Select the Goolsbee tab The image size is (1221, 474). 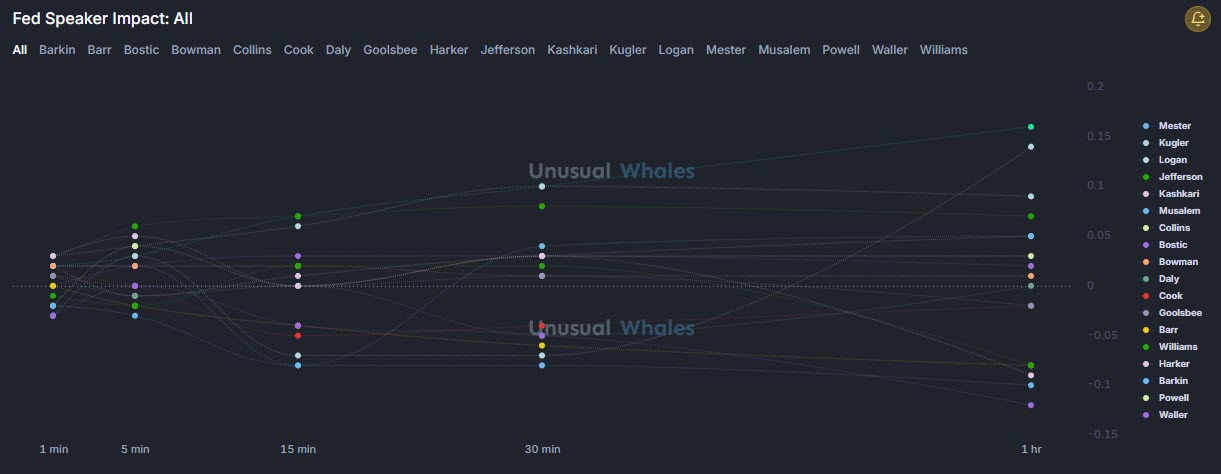(x=390, y=50)
